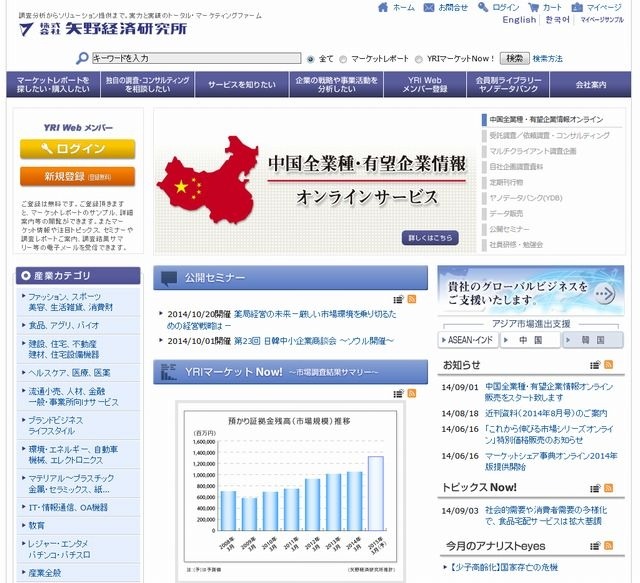The height and width of the screenshot is (583, 640).
Task: Expand 建設、住宅、不動産 category
Action: (78, 349)
